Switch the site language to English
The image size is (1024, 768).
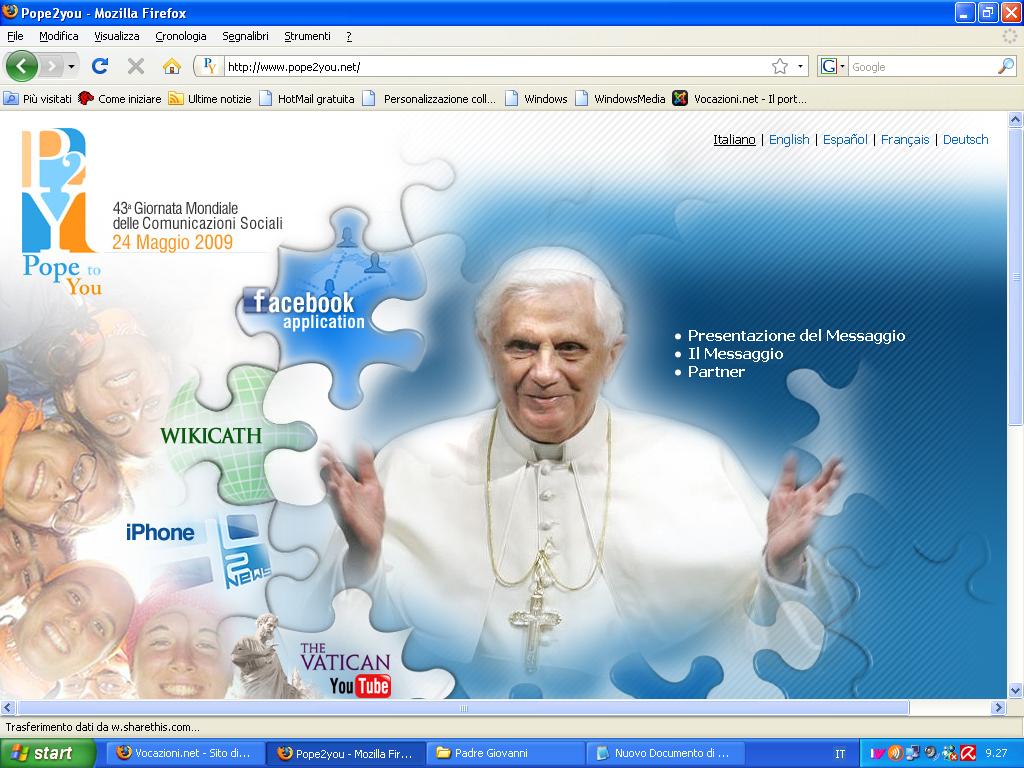[789, 140]
